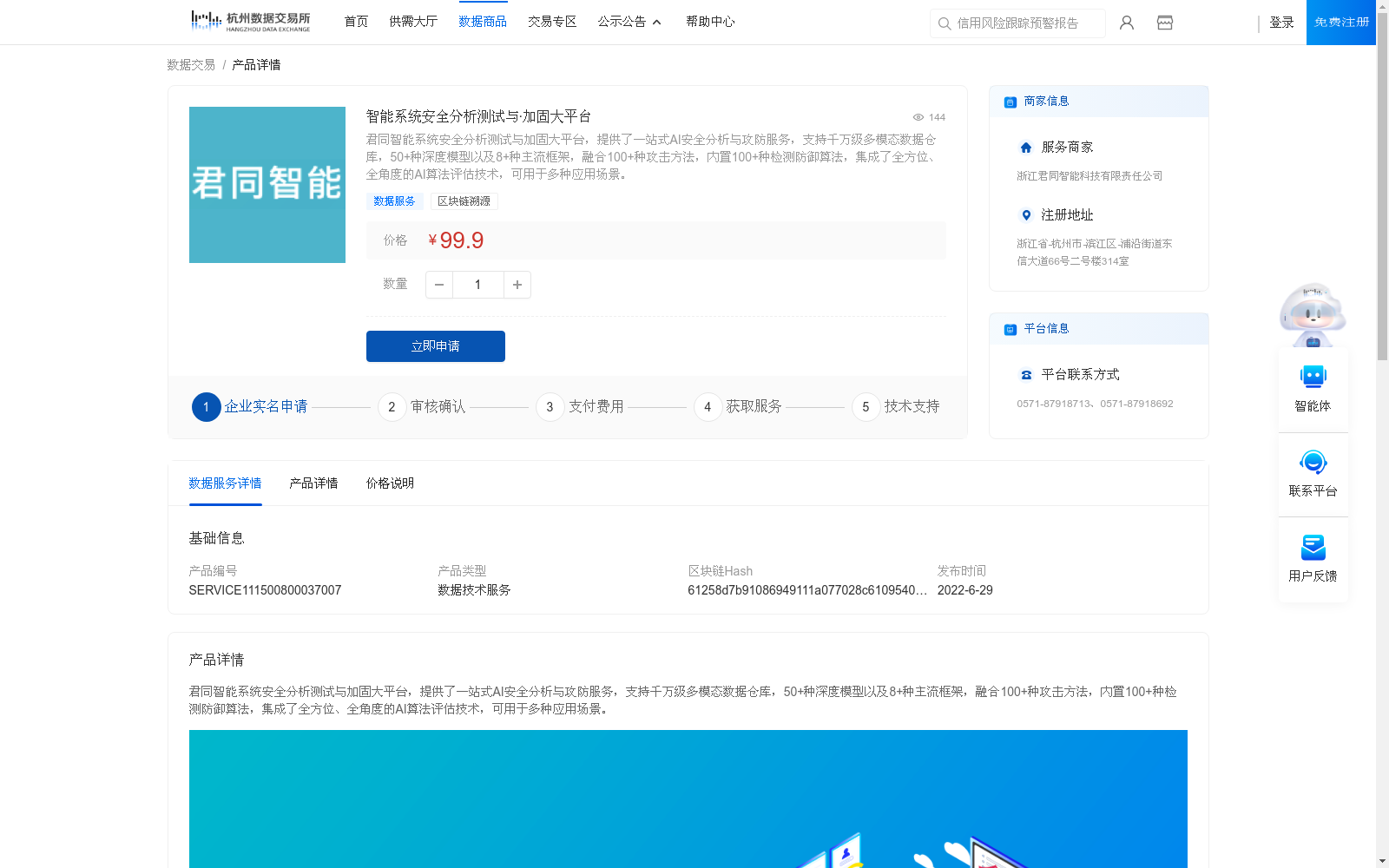Image resolution: width=1389 pixels, height=868 pixels.
Task: Increase quantity with plus button
Action: tap(517, 285)
